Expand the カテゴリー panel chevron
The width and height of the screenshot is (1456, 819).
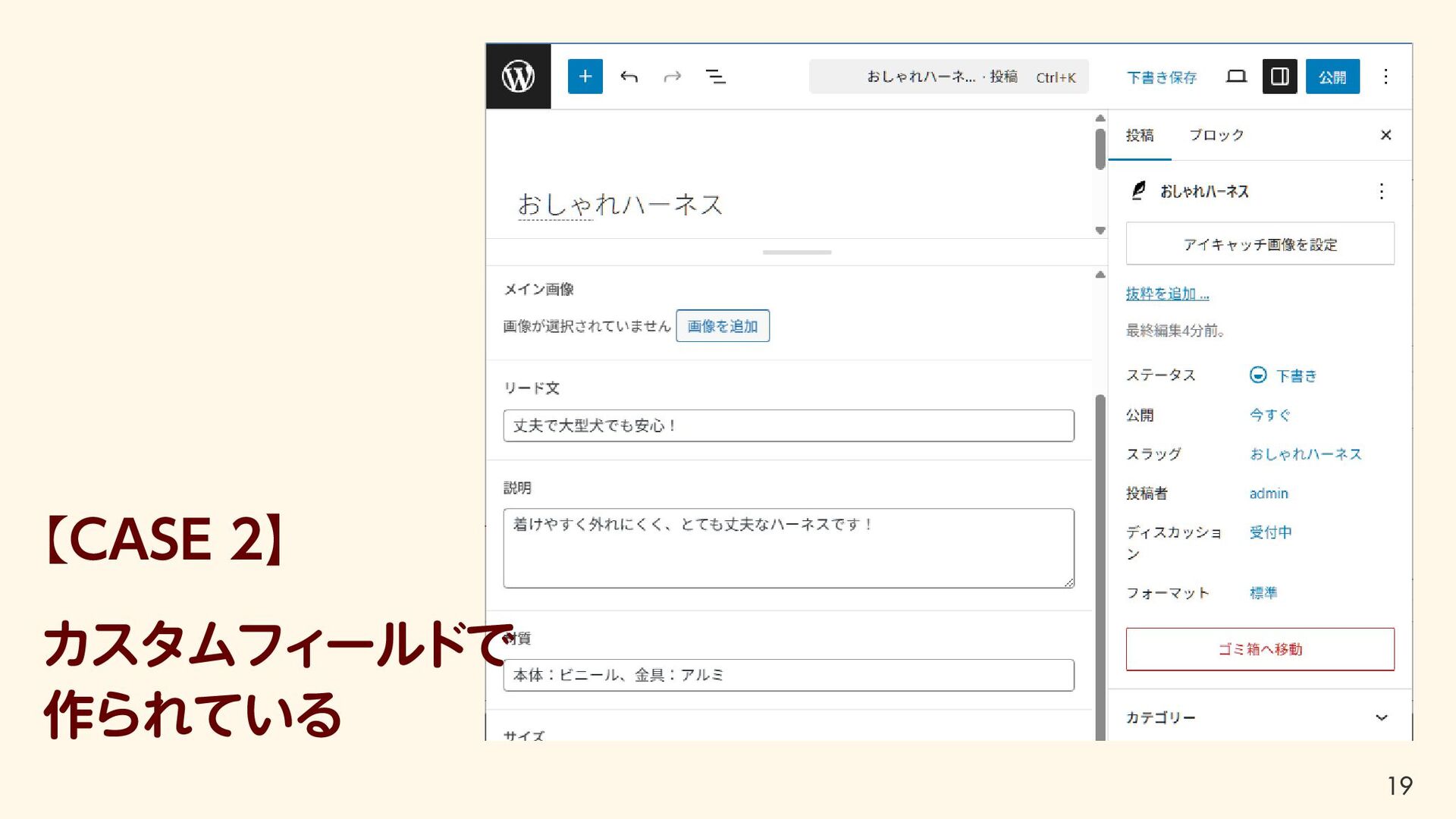1381,717
